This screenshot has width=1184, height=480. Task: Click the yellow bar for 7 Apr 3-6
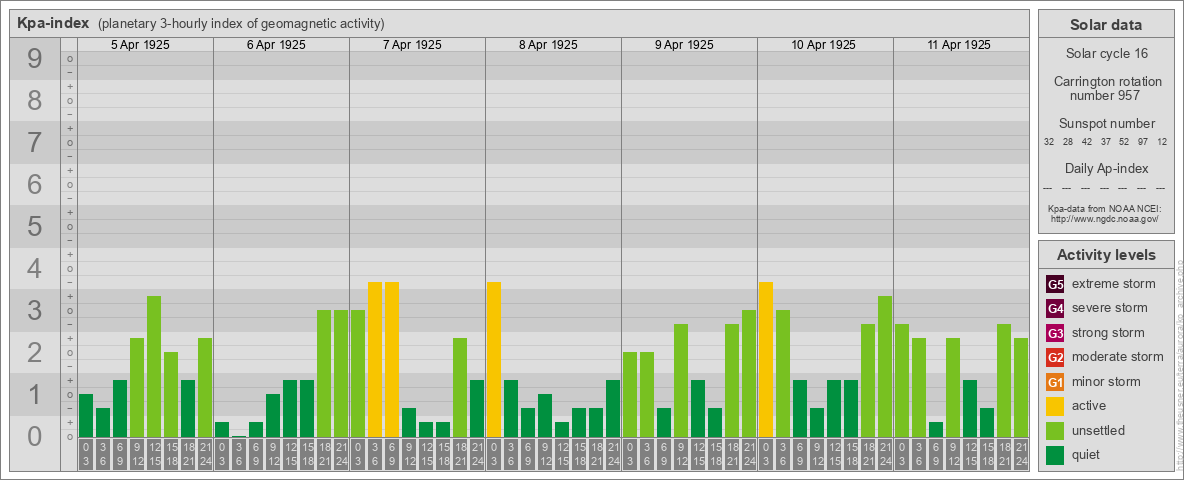375,359
